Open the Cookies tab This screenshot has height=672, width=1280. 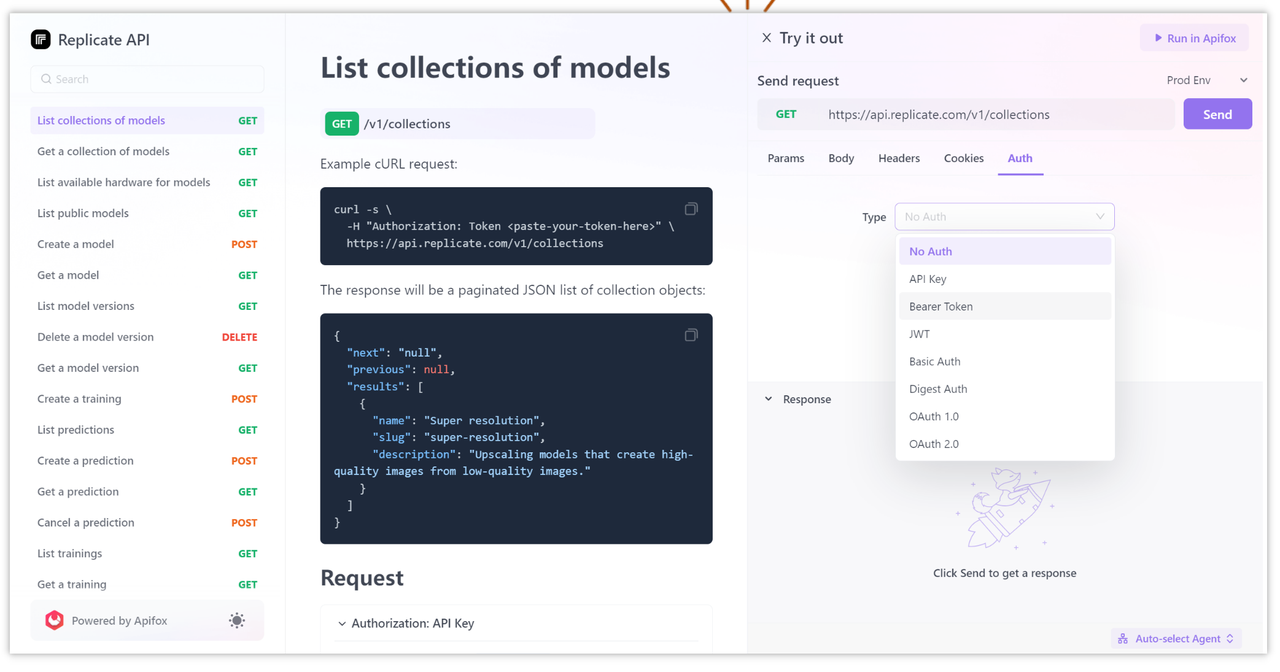coord(963,158)
